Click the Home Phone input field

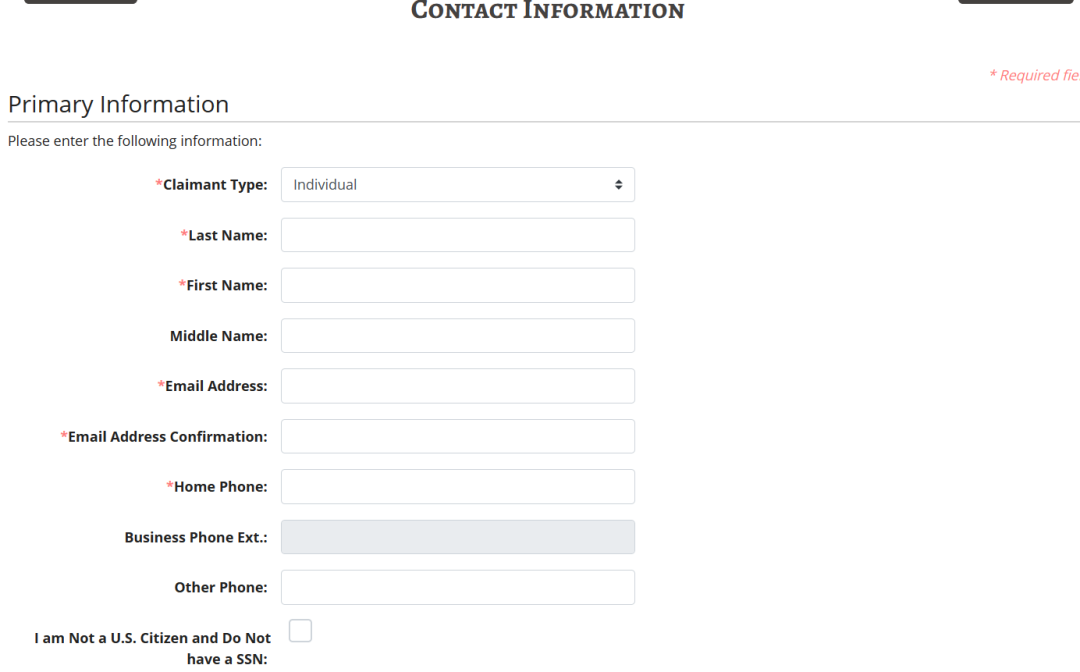pos(457,487)
